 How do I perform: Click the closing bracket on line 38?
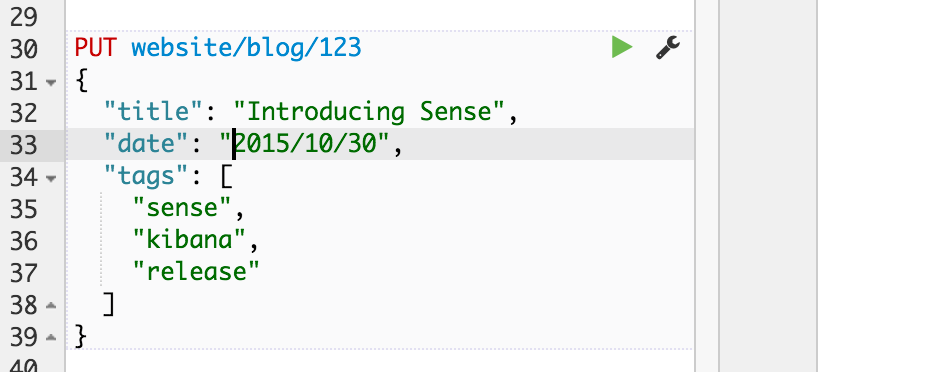109,304
